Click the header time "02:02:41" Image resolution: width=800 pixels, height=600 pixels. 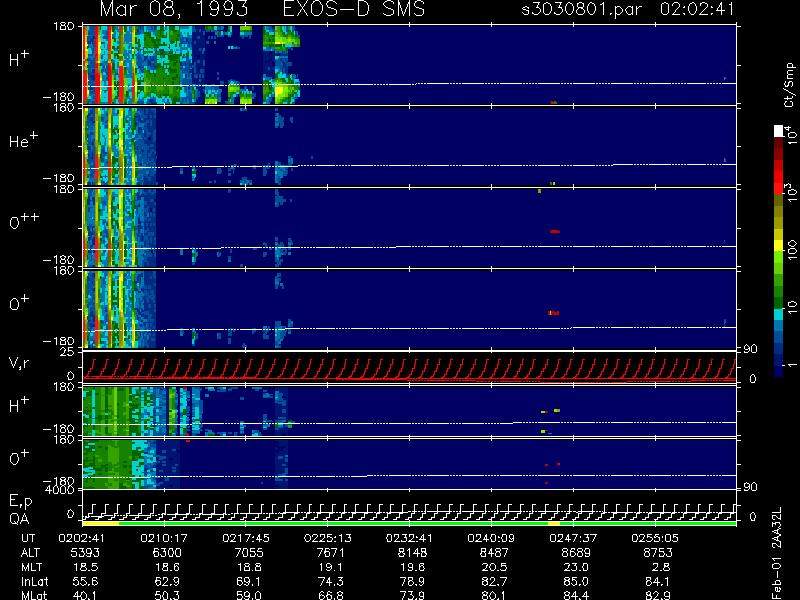point(697,9)
